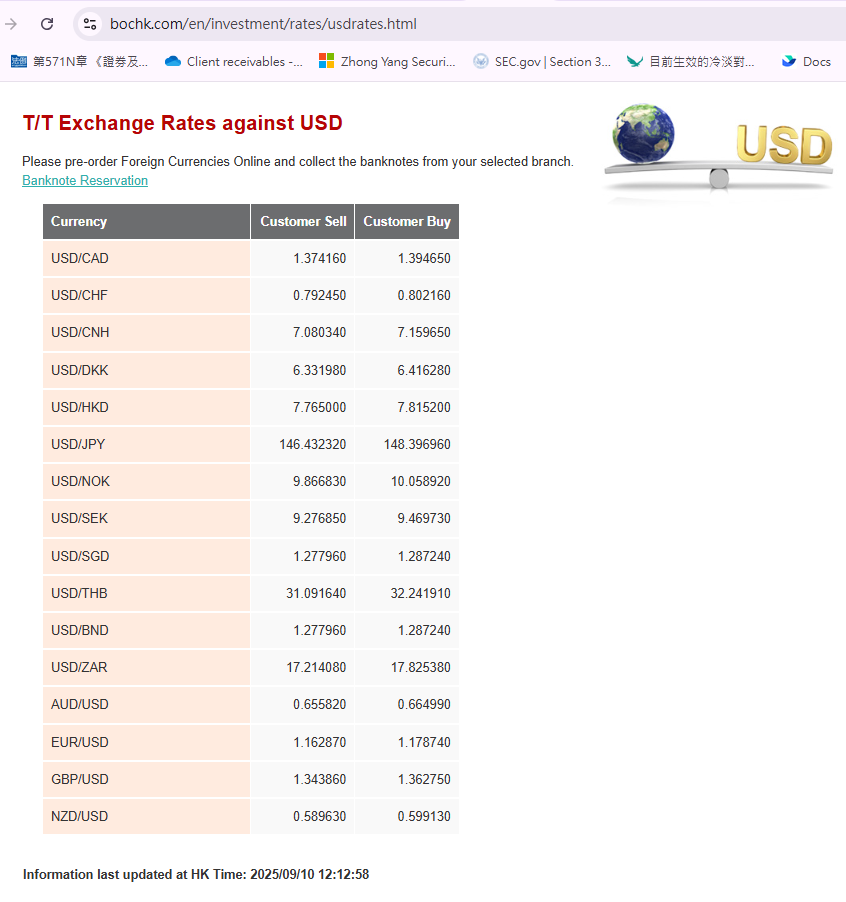
Task: Open the Zhong Yang Securities bookmark
Action: (387, 61)
